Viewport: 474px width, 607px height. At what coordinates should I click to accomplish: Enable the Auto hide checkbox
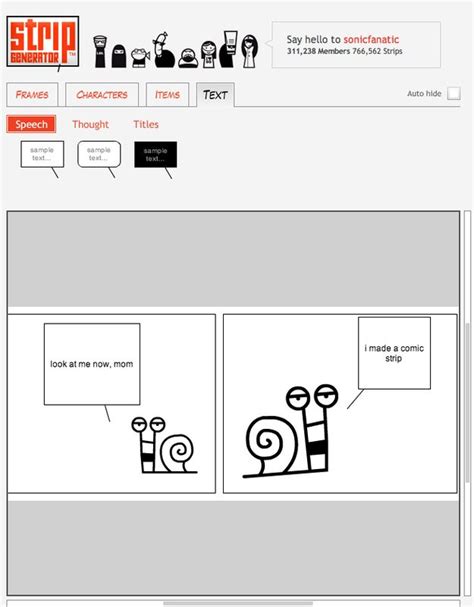coord(453,93)
